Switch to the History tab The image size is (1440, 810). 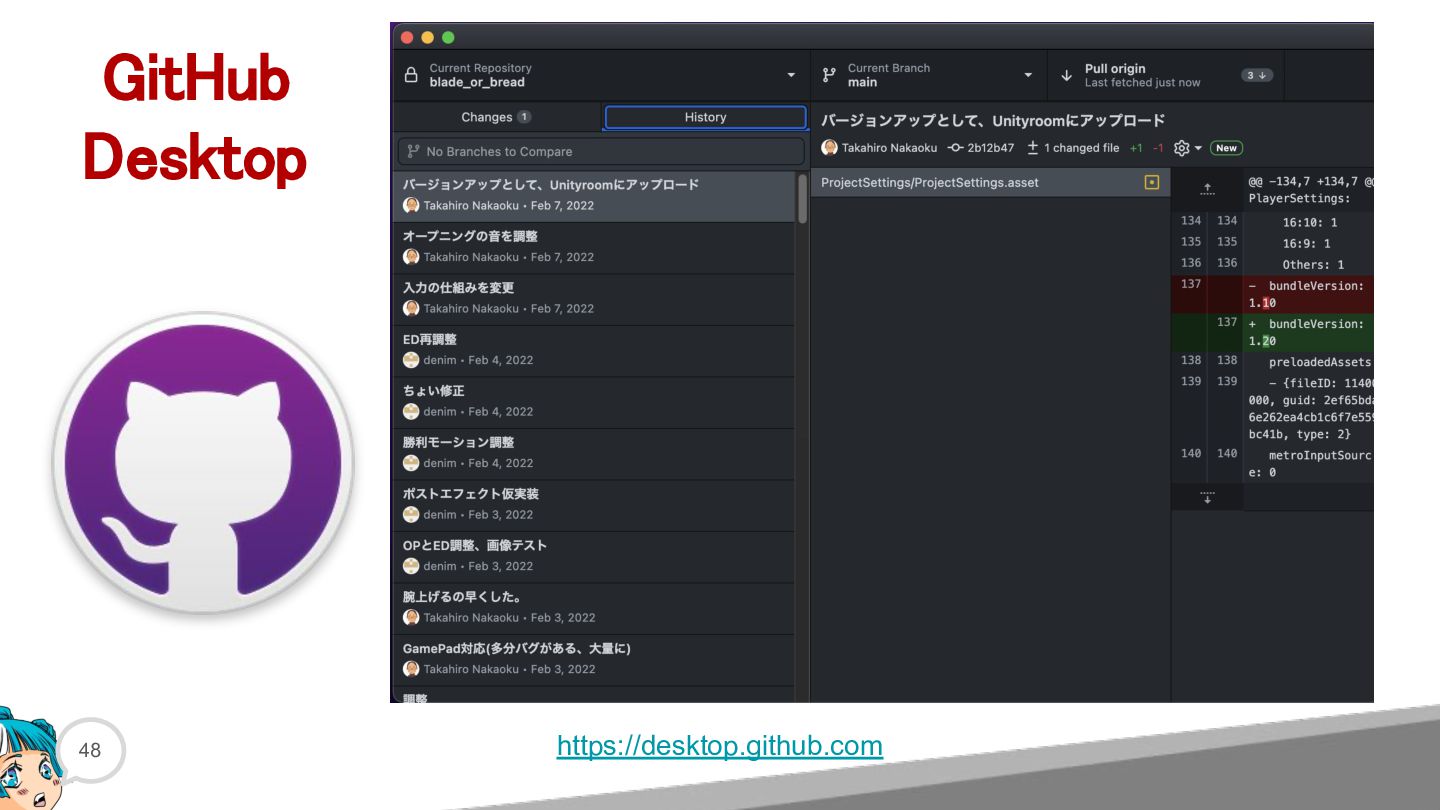click(705, 117)
